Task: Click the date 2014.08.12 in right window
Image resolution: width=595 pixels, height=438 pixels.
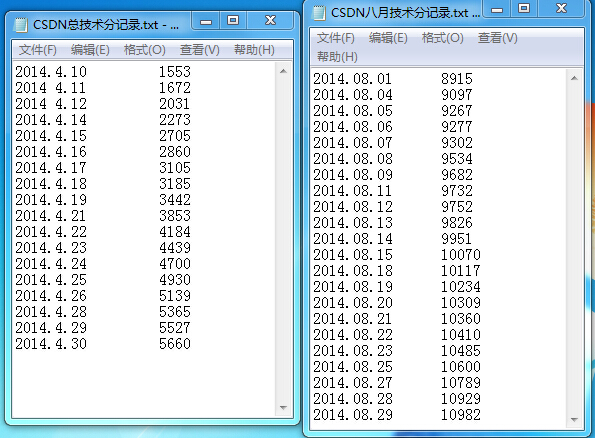Action: [353, 206]
